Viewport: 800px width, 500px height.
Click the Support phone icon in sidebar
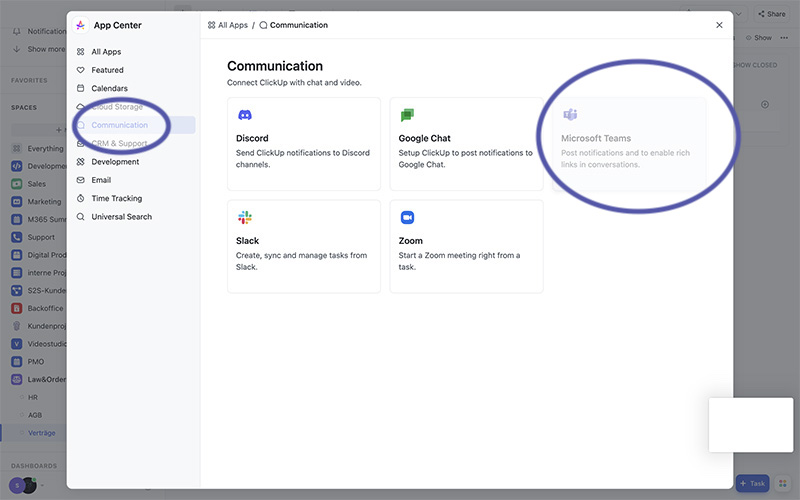point(17,237)
